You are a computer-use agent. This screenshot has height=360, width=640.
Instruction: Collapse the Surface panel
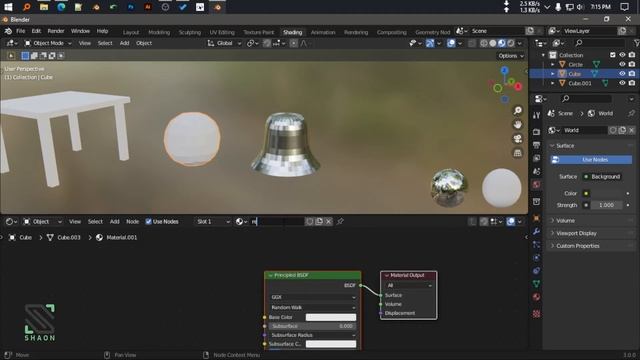[x=564, y=146]
